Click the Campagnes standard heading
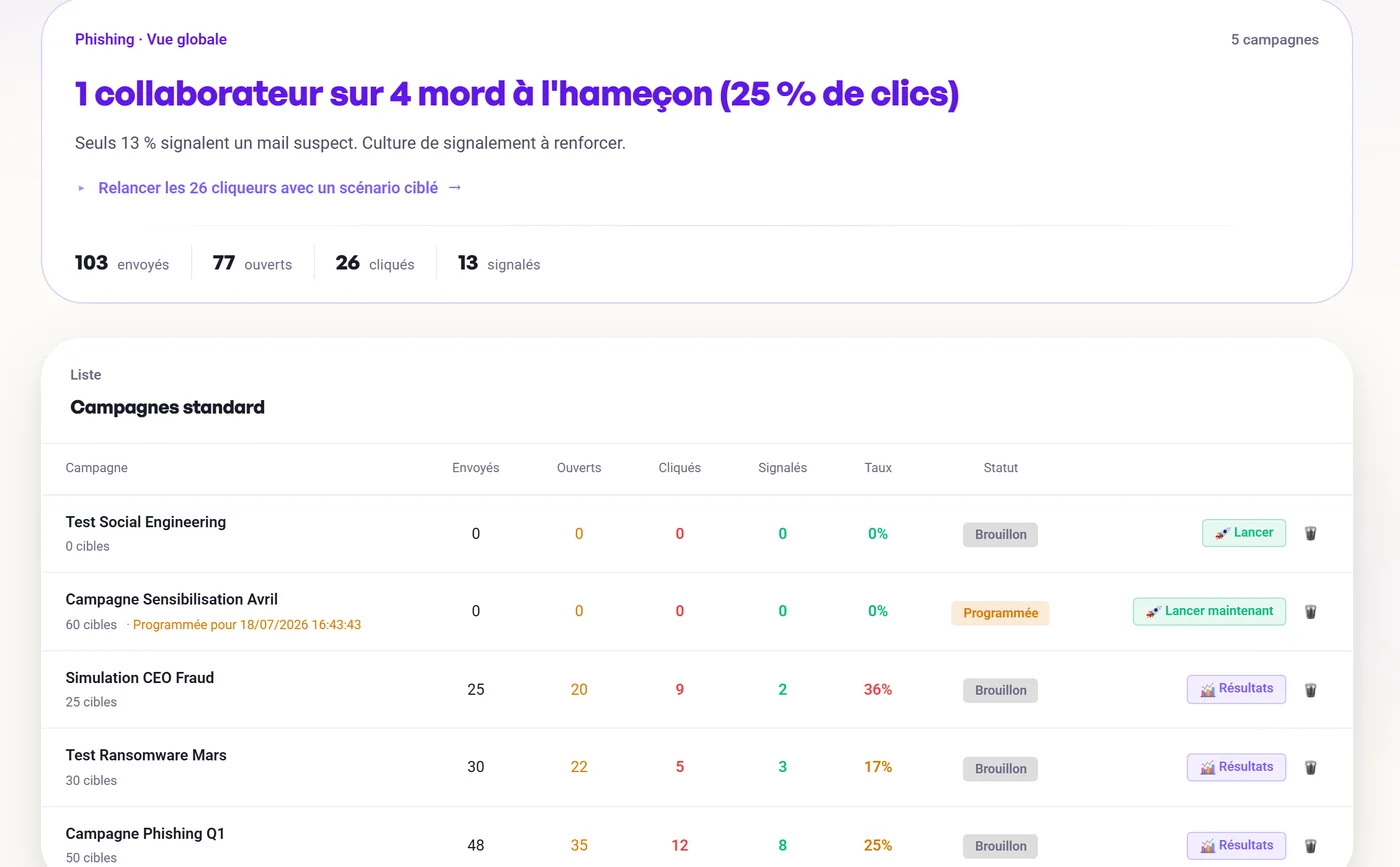Screen dimensions: 1400x867 coord(167,407)
